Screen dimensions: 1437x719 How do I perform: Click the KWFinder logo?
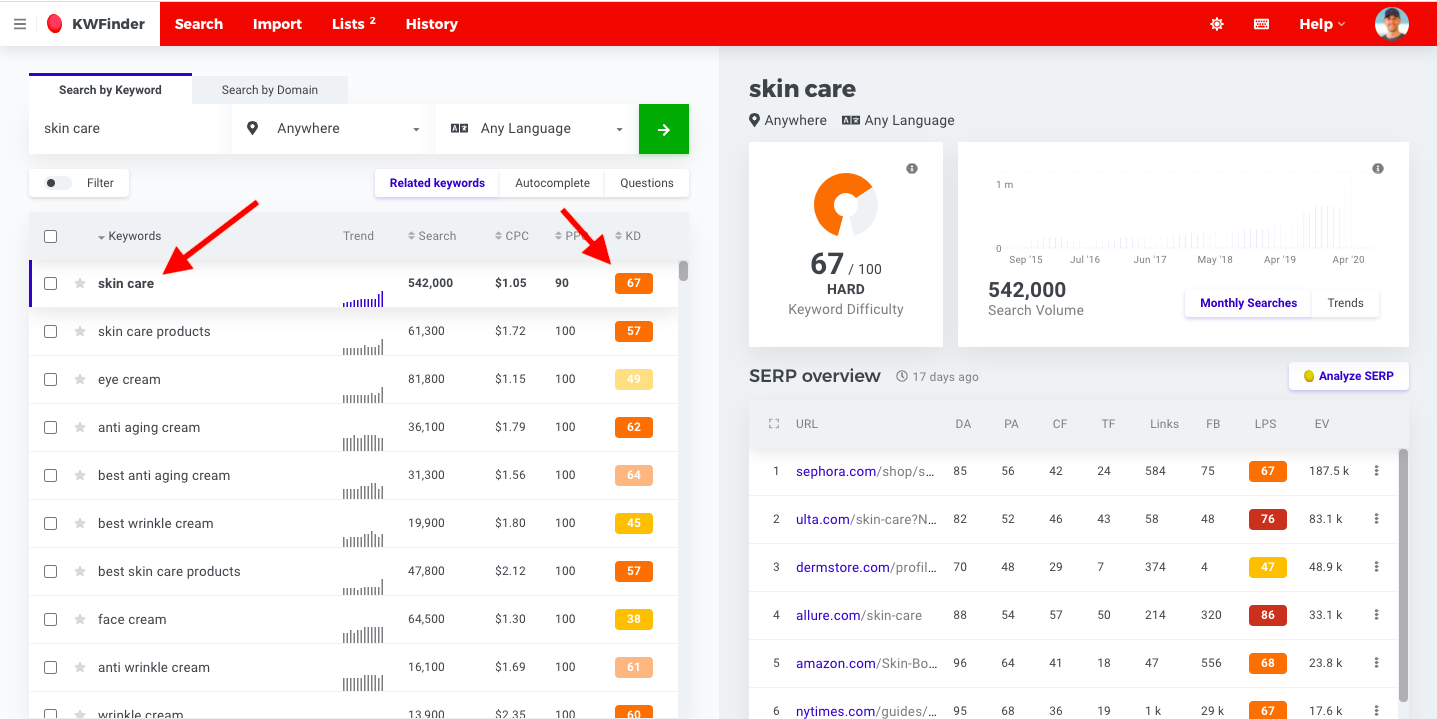96,24
